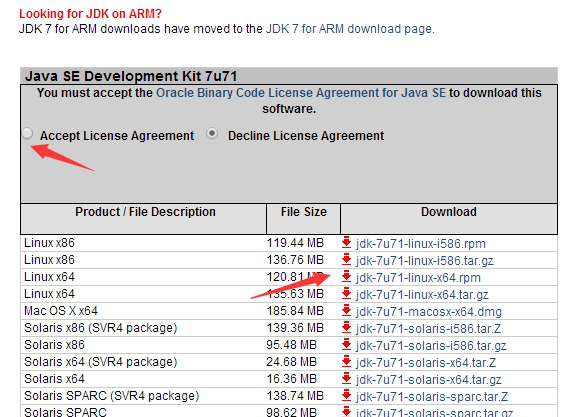Select Accept License Agreement radio button

[27, 133]
